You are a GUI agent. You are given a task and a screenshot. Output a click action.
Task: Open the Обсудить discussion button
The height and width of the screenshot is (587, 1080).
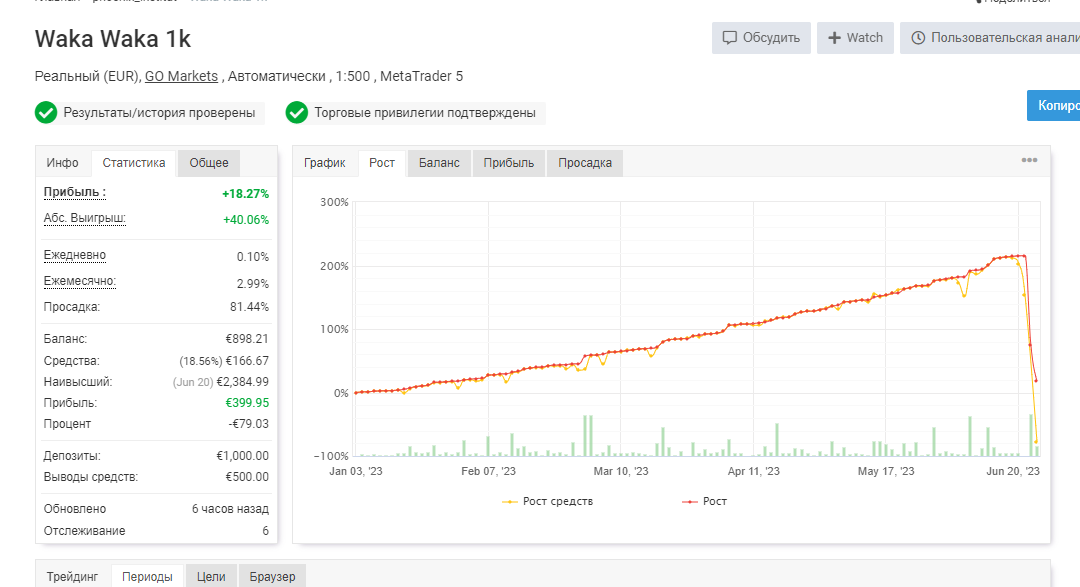pyautogui.click(x=761, y=38)
